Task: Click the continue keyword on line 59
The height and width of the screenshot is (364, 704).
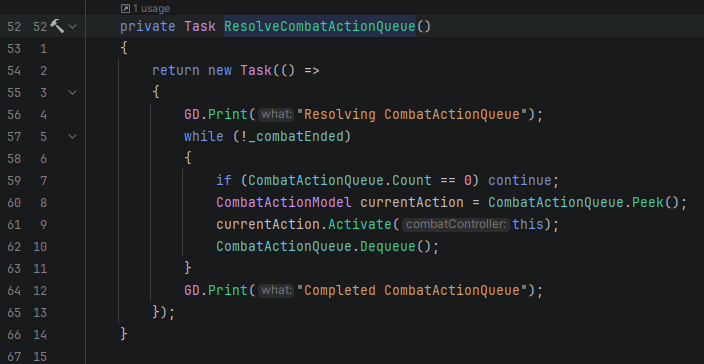Action: 520,180
